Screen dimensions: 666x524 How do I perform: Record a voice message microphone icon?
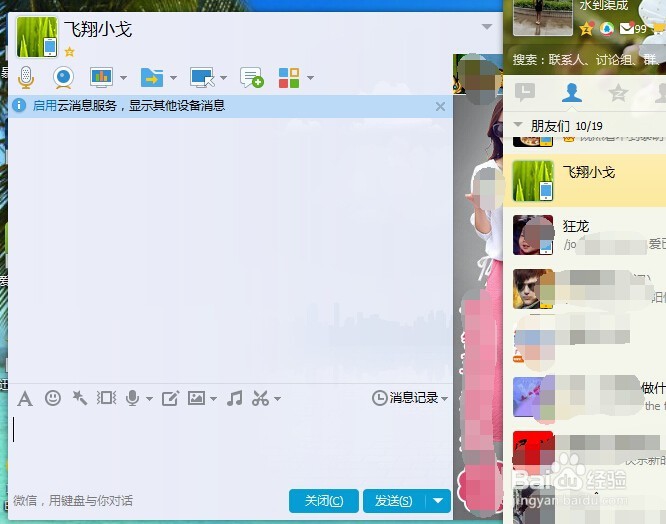(x=133, y=398)
